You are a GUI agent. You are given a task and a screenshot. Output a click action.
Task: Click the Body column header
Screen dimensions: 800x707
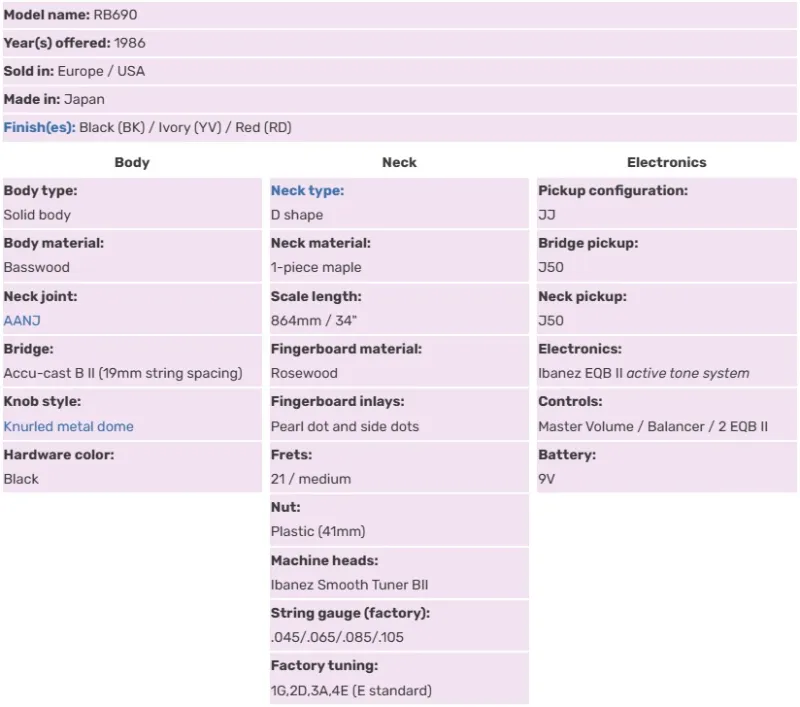point(132,162)
